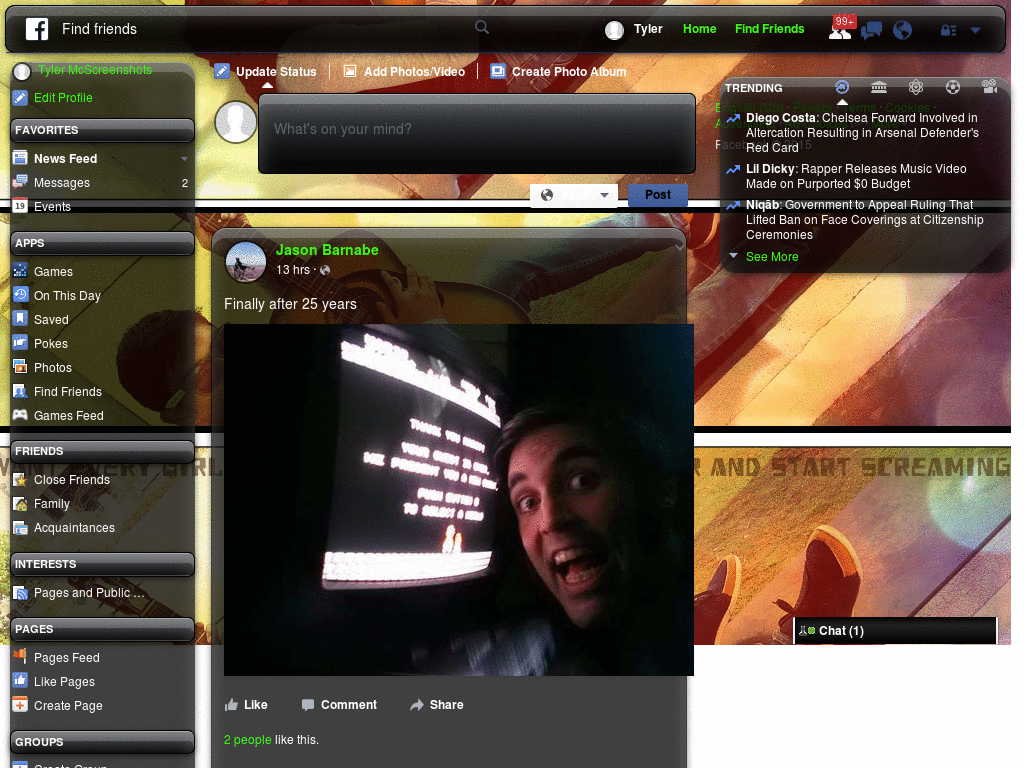
Task: Open the Chat (1) bar
Action: coord(895,630)
